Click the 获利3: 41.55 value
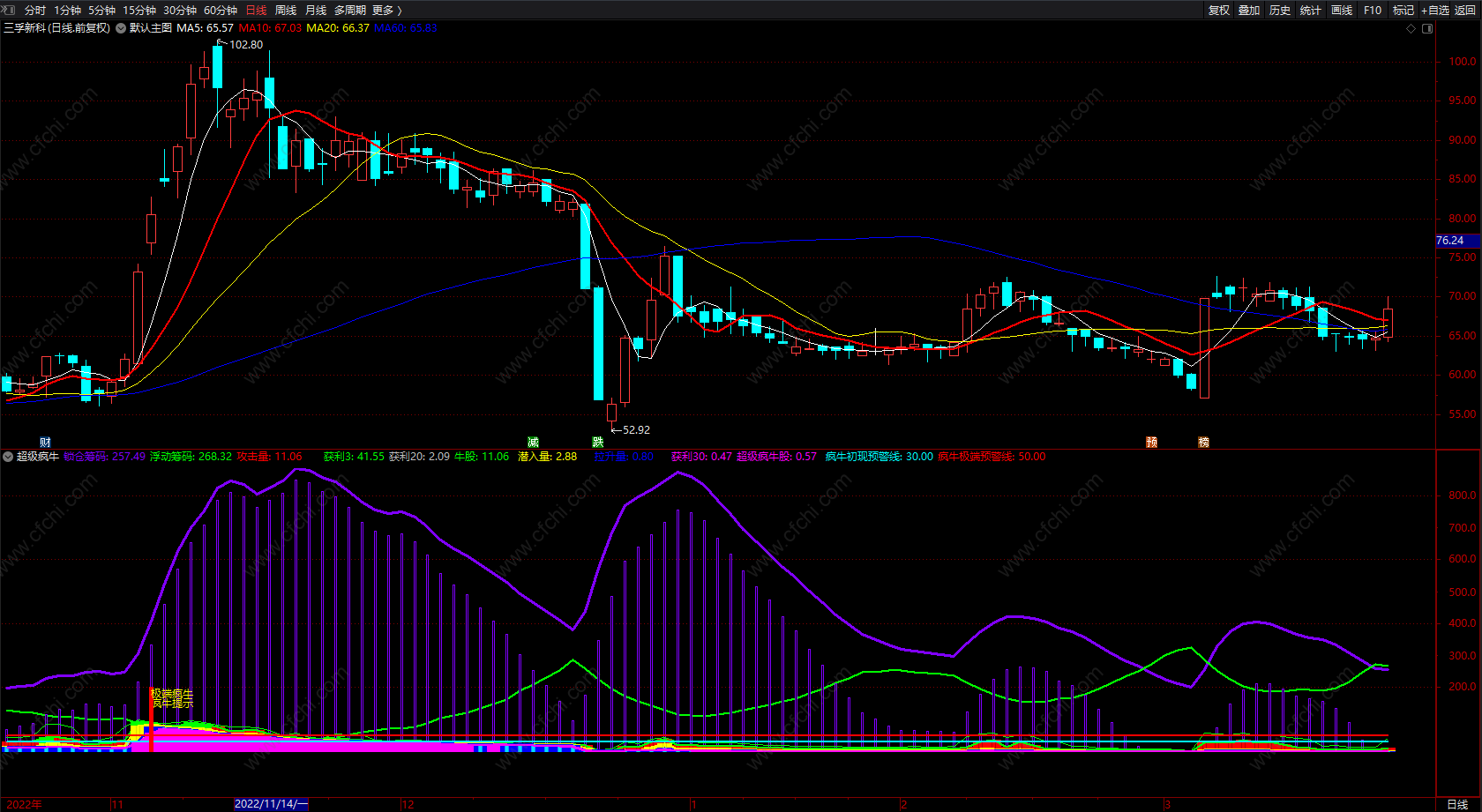Image resolution: width=1482 pixels, height=812 pixels. pos(354,457)
